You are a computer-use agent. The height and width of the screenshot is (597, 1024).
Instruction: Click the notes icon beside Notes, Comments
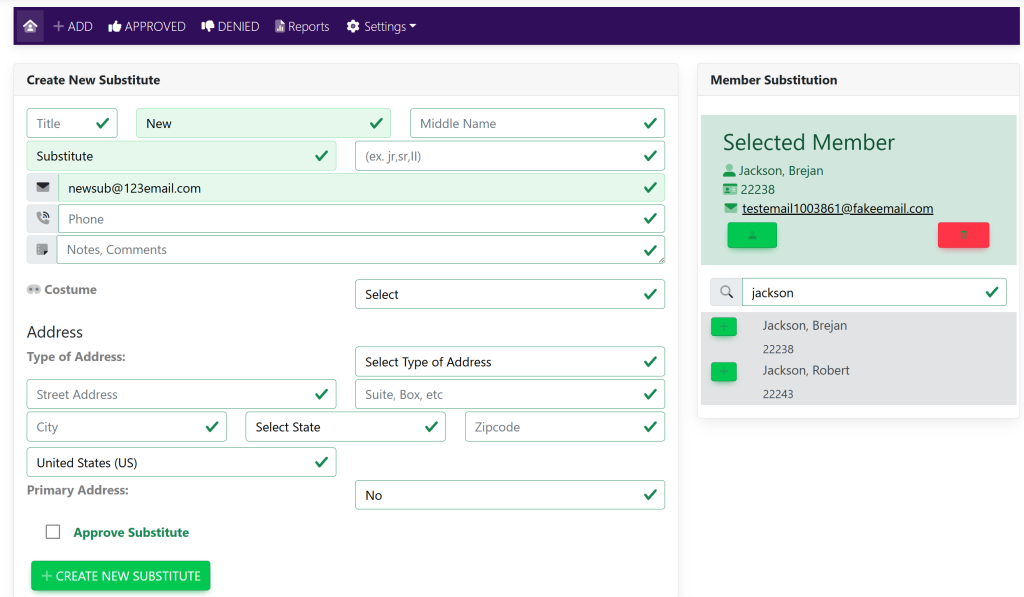[42, 250]
